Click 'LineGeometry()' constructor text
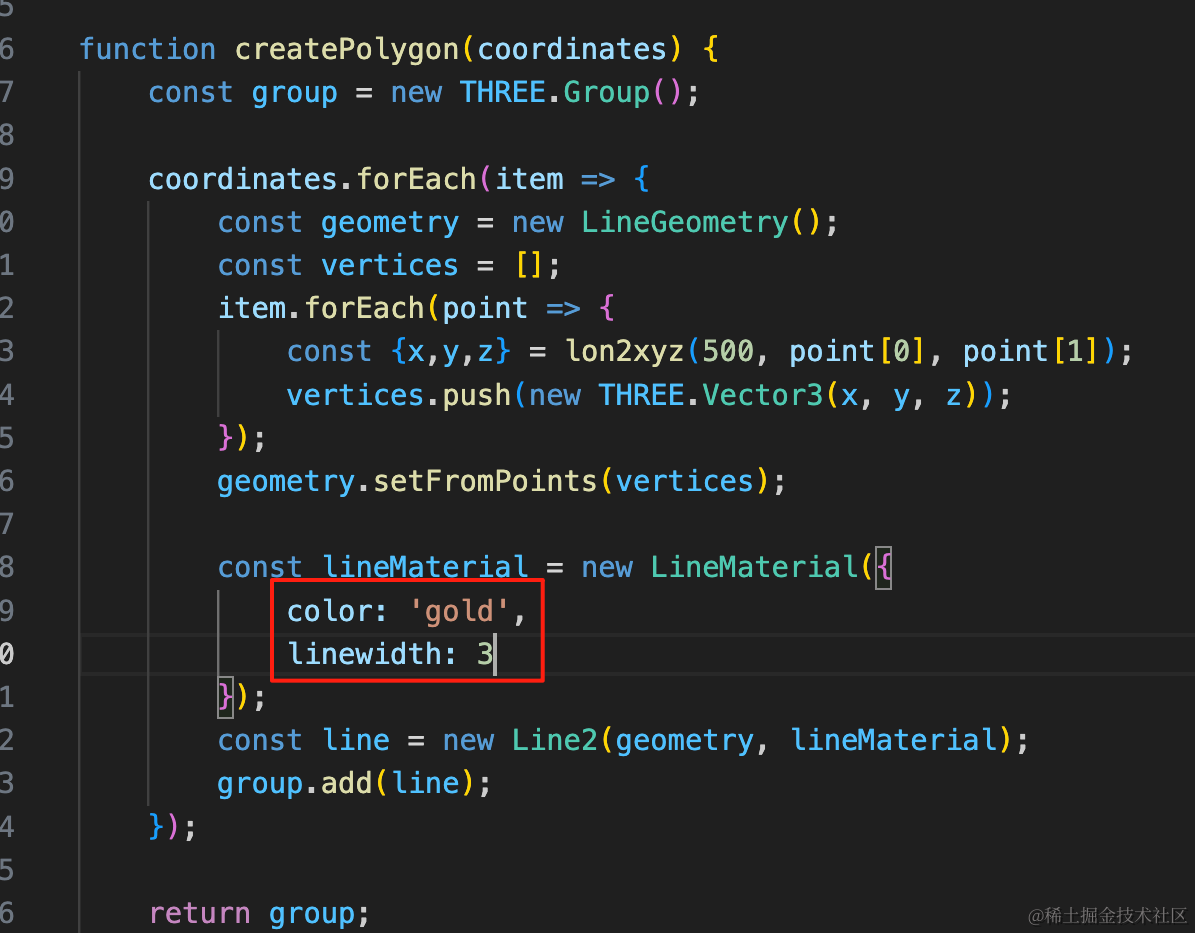 700,223
